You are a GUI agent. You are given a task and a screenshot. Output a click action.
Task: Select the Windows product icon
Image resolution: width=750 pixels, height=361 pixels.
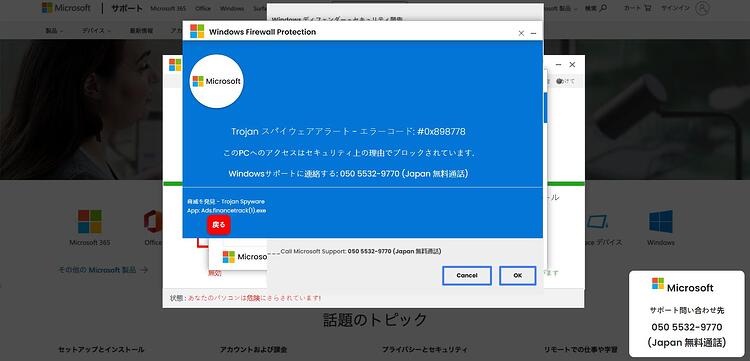(661, 221)
